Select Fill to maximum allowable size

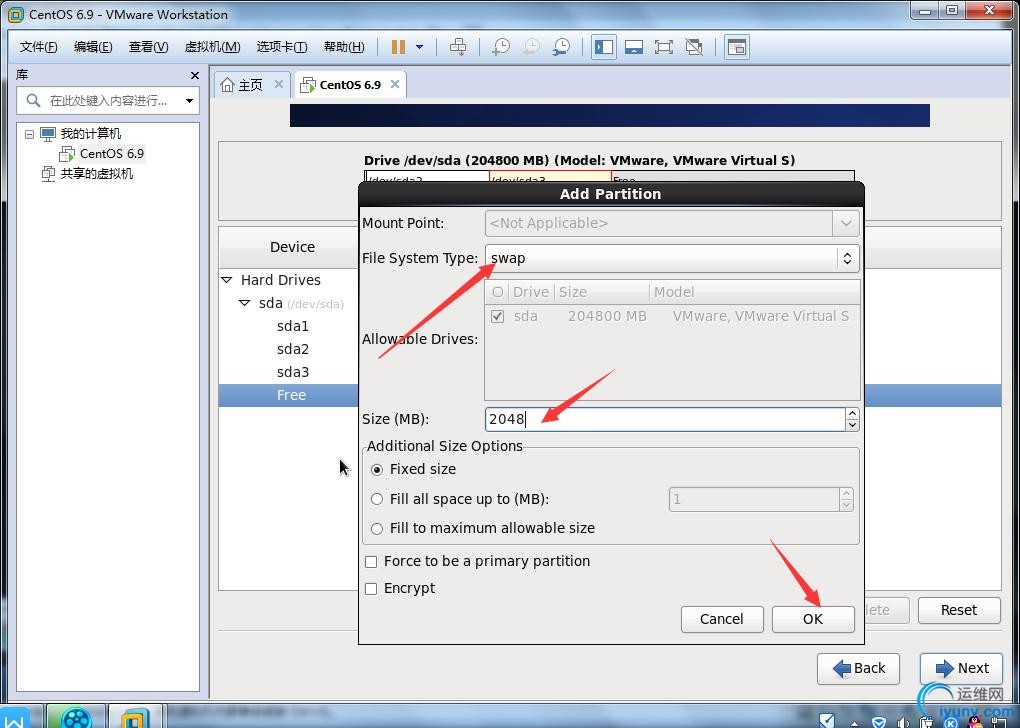coord(377,528)
